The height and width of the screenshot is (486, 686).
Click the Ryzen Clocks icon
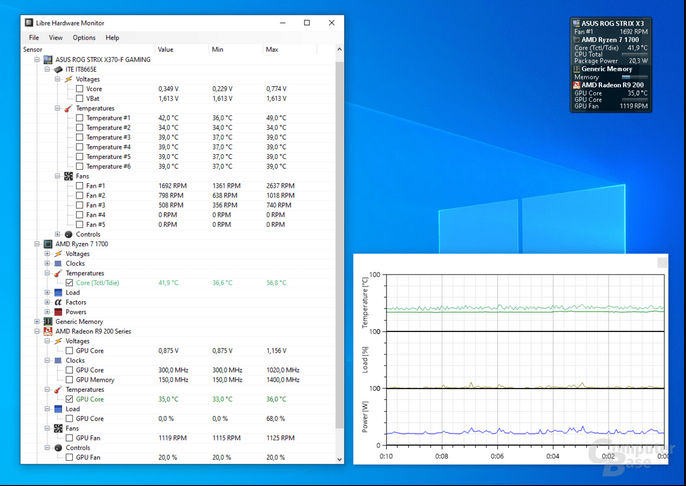(x=58, y=263)
